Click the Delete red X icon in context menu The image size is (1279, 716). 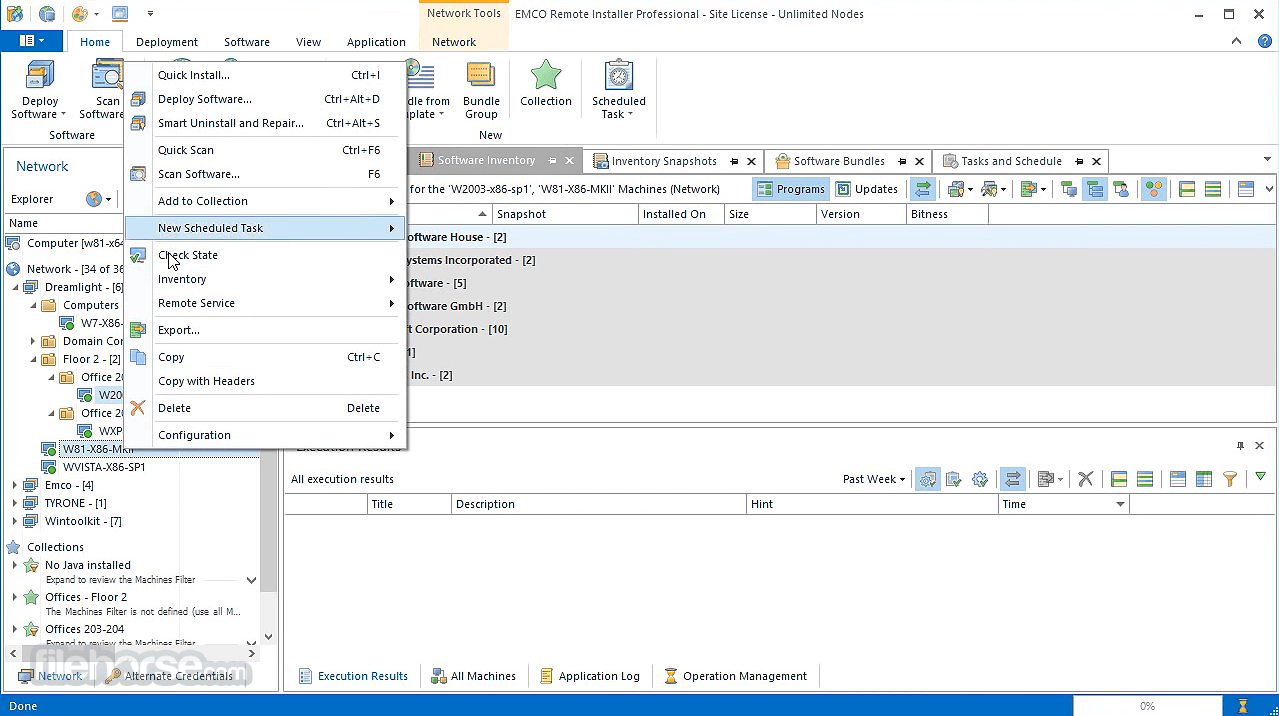(138, 408)
